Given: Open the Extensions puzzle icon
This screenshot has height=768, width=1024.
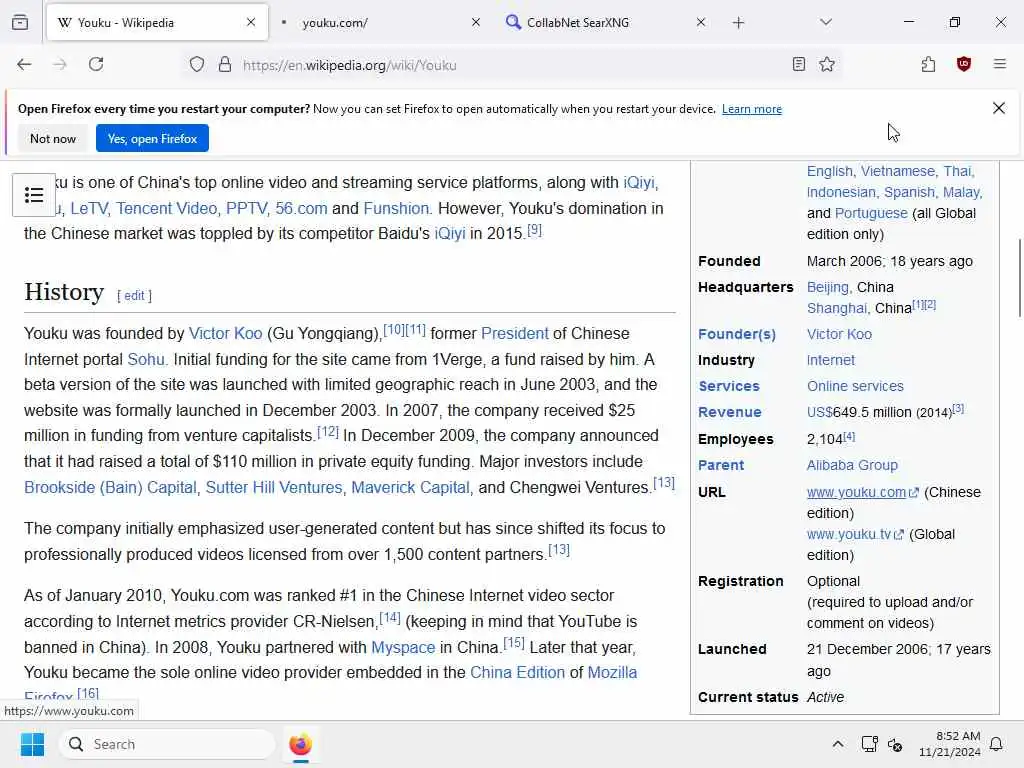Looking at the screenshot, I should [x=928, y=64].
